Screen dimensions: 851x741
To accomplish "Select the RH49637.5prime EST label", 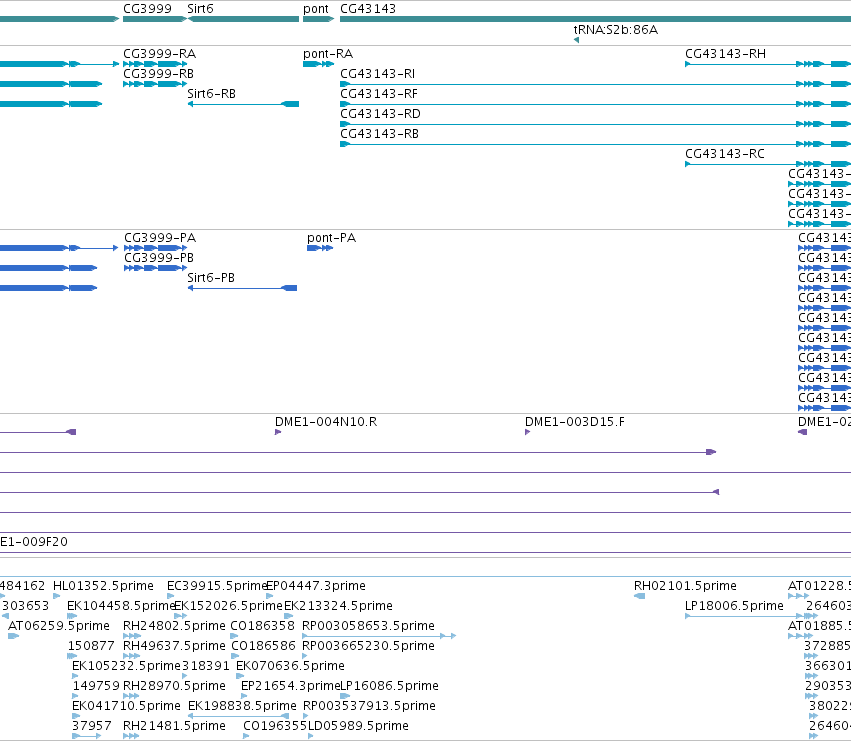I will click(174, 646).
